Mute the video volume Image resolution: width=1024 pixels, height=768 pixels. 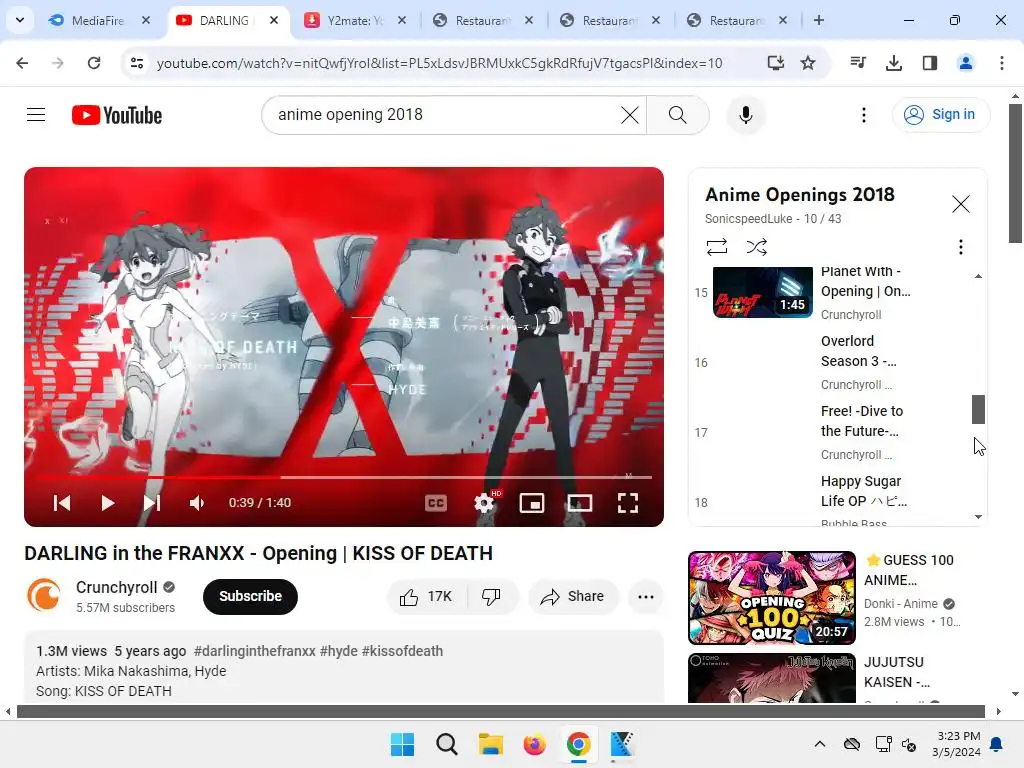click(197, 502)
